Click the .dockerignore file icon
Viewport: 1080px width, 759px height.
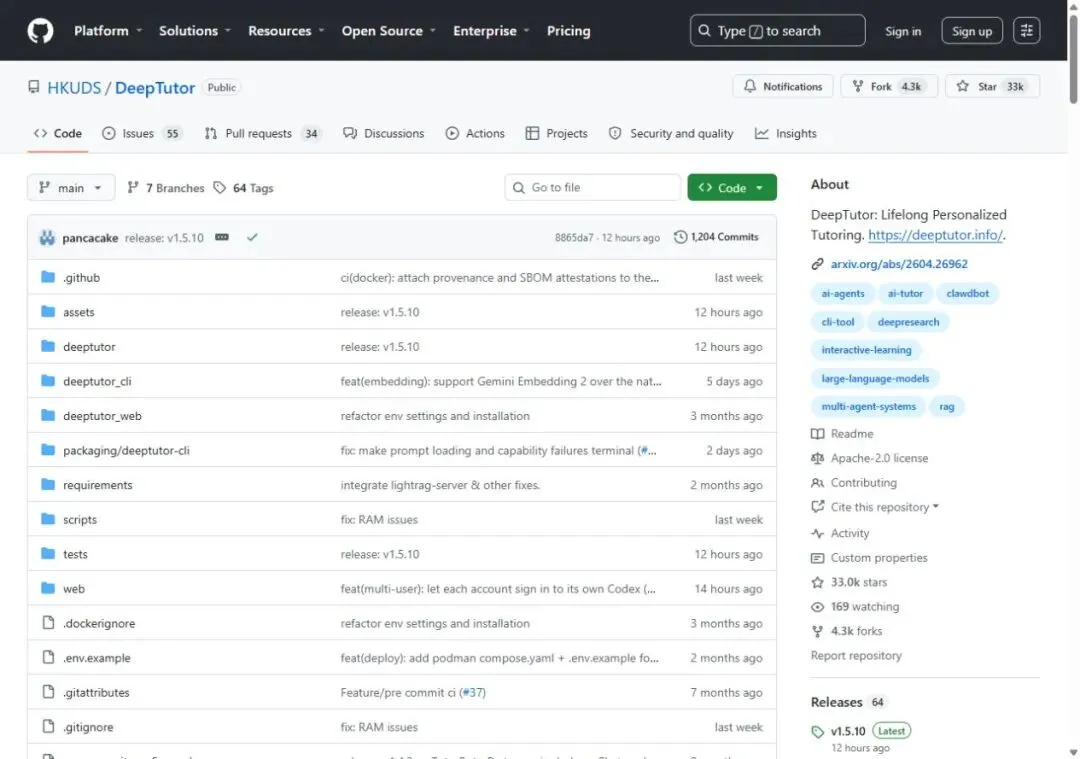click(x=48, y=623)
